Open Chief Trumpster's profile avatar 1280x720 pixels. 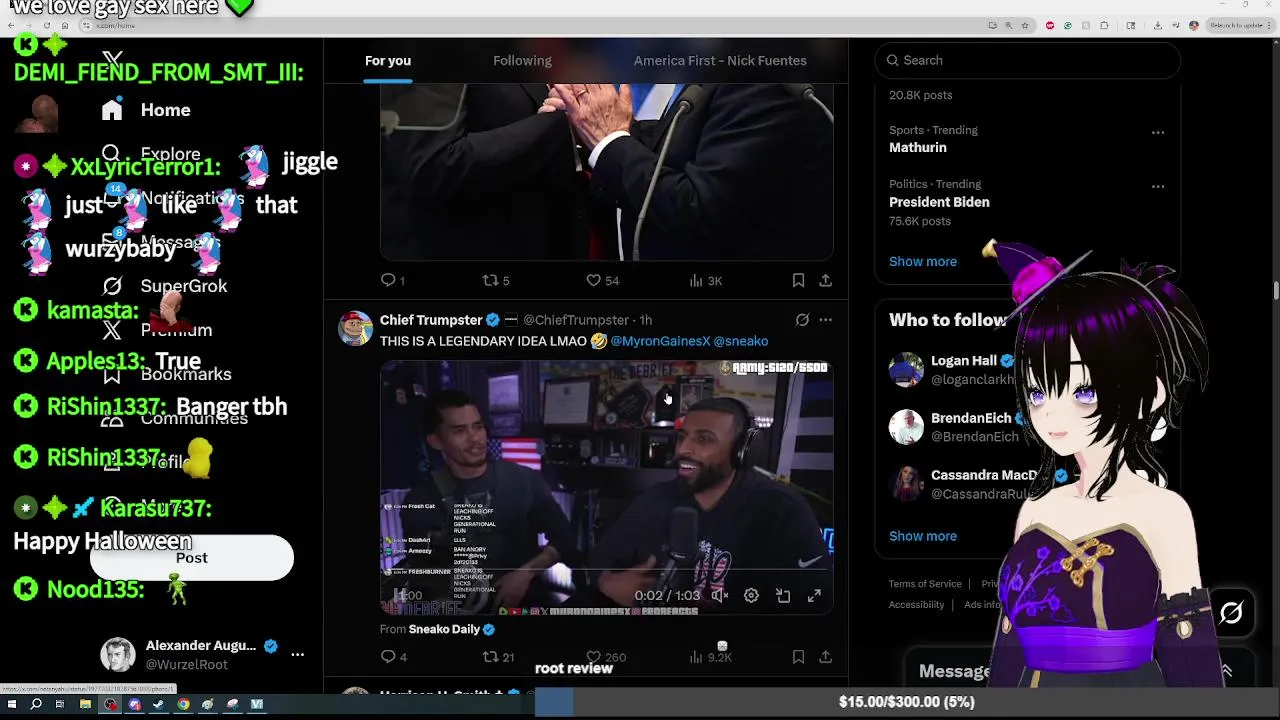click(356, 328)
